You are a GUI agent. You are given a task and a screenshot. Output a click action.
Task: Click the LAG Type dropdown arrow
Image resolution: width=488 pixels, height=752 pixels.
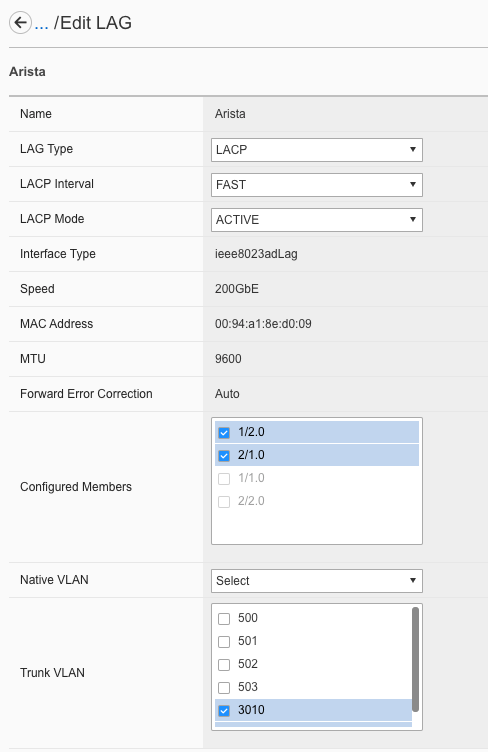tap(413, 150)
